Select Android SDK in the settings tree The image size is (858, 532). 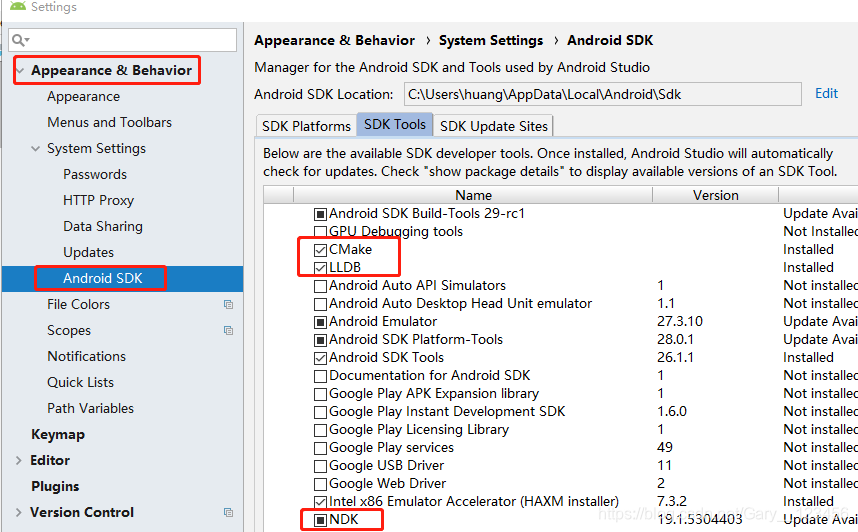coord(103,279)
